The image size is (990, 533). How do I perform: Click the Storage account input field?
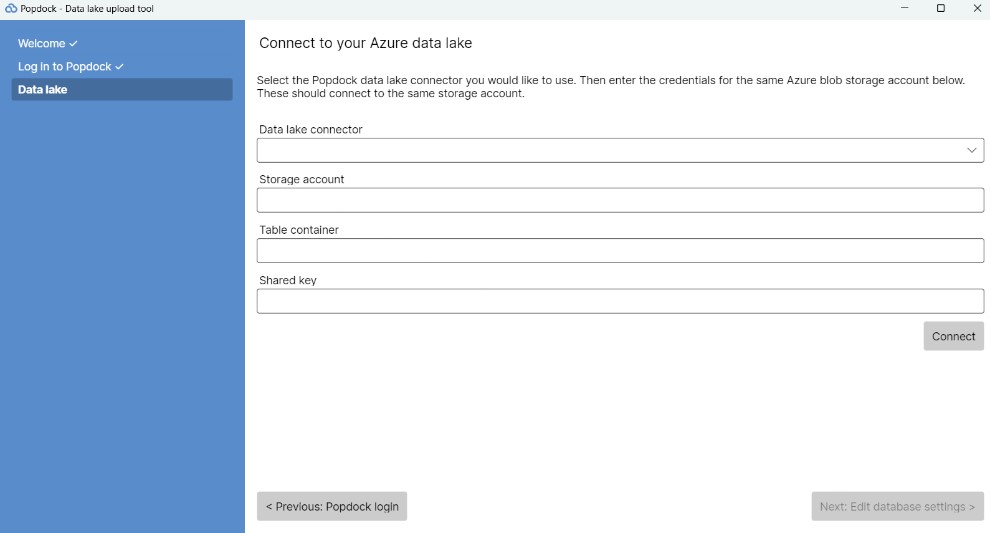click(620, 200)
